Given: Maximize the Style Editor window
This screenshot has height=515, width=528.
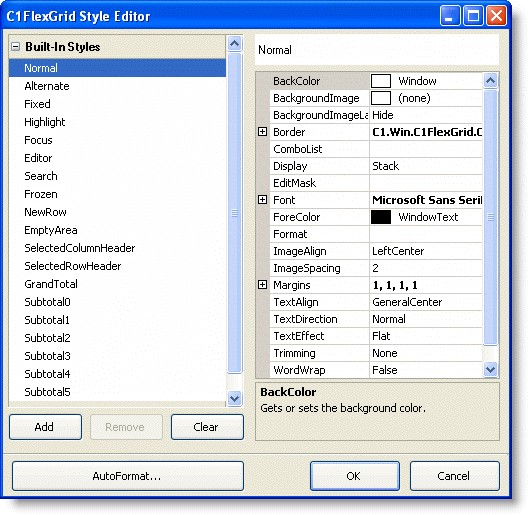Looking at the screenshot, I should click(x=473, y=16).
